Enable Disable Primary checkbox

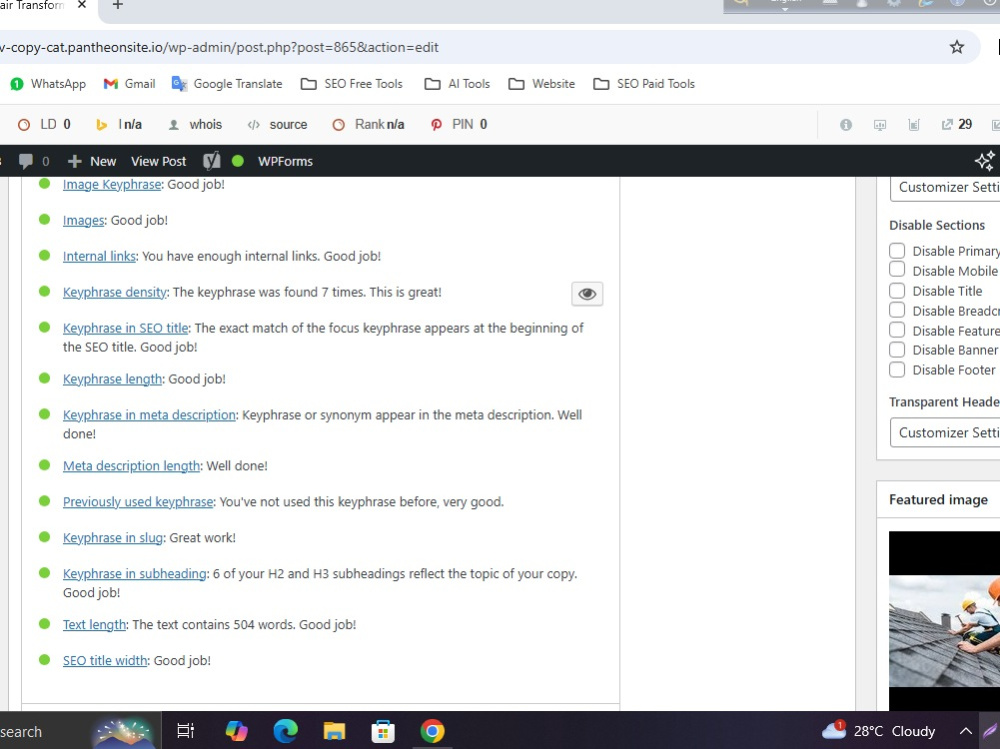click(897, 251)
